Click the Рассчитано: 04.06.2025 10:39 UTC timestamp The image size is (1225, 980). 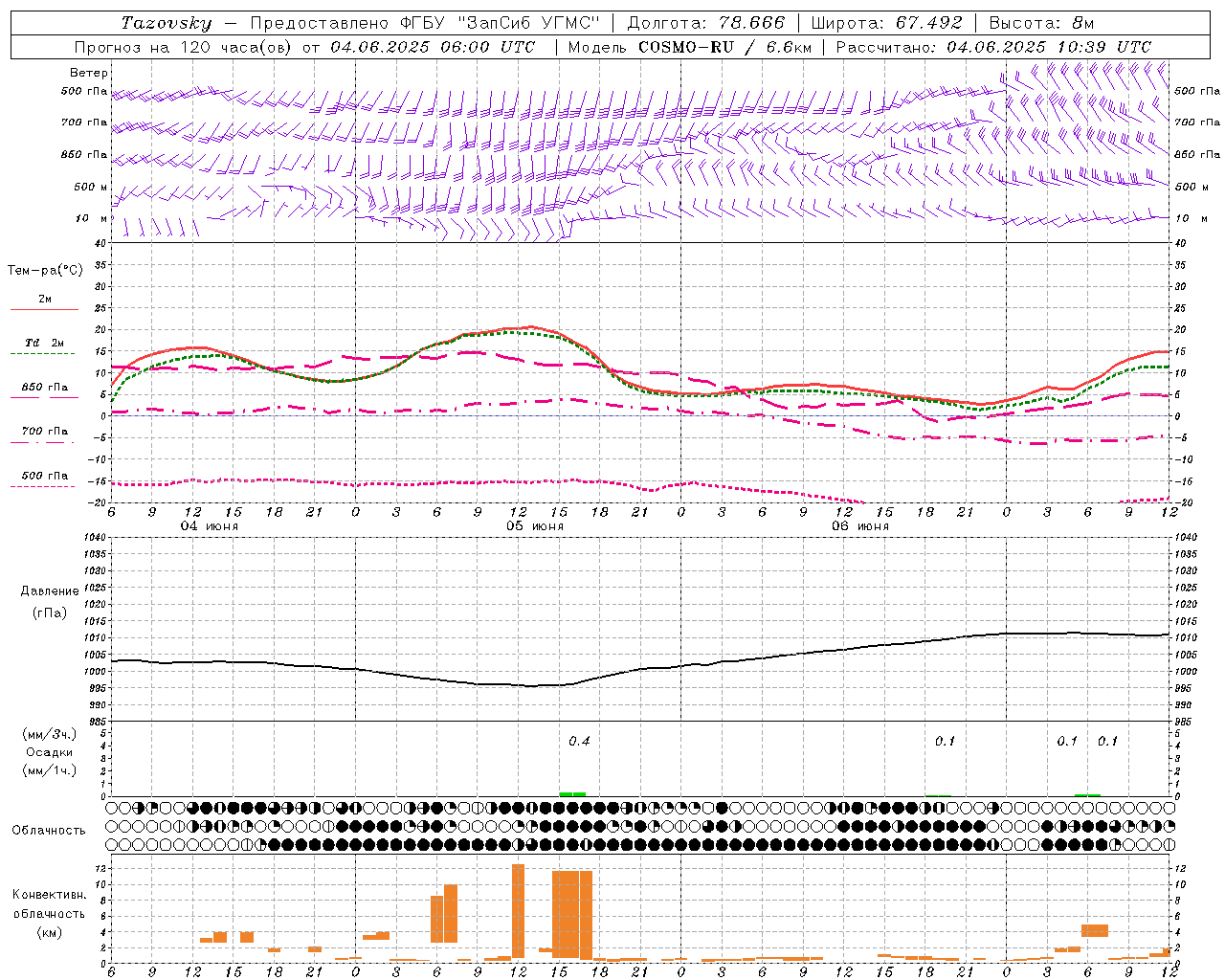point(993,47)
